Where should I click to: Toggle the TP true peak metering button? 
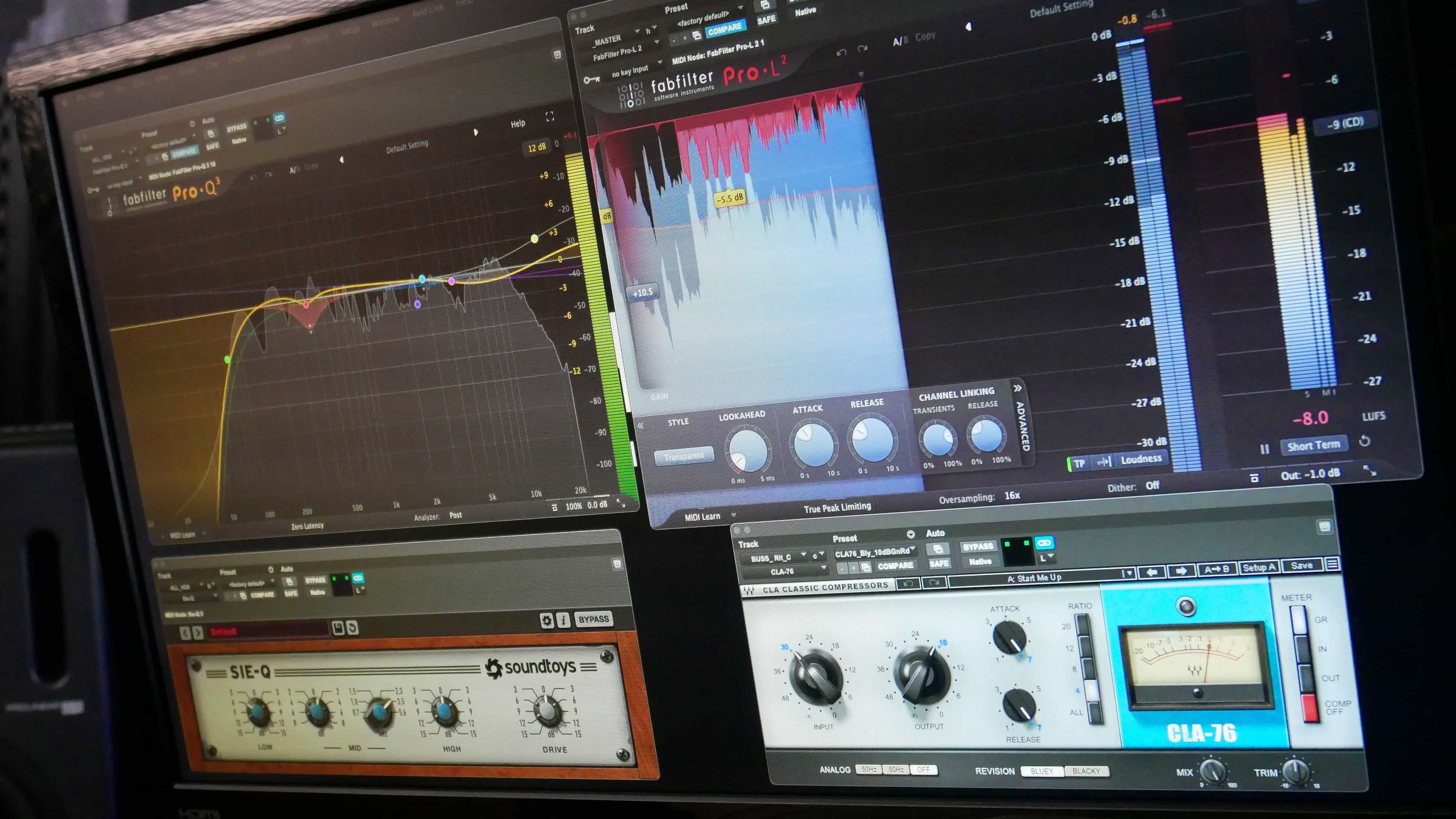click(1079, 464)
